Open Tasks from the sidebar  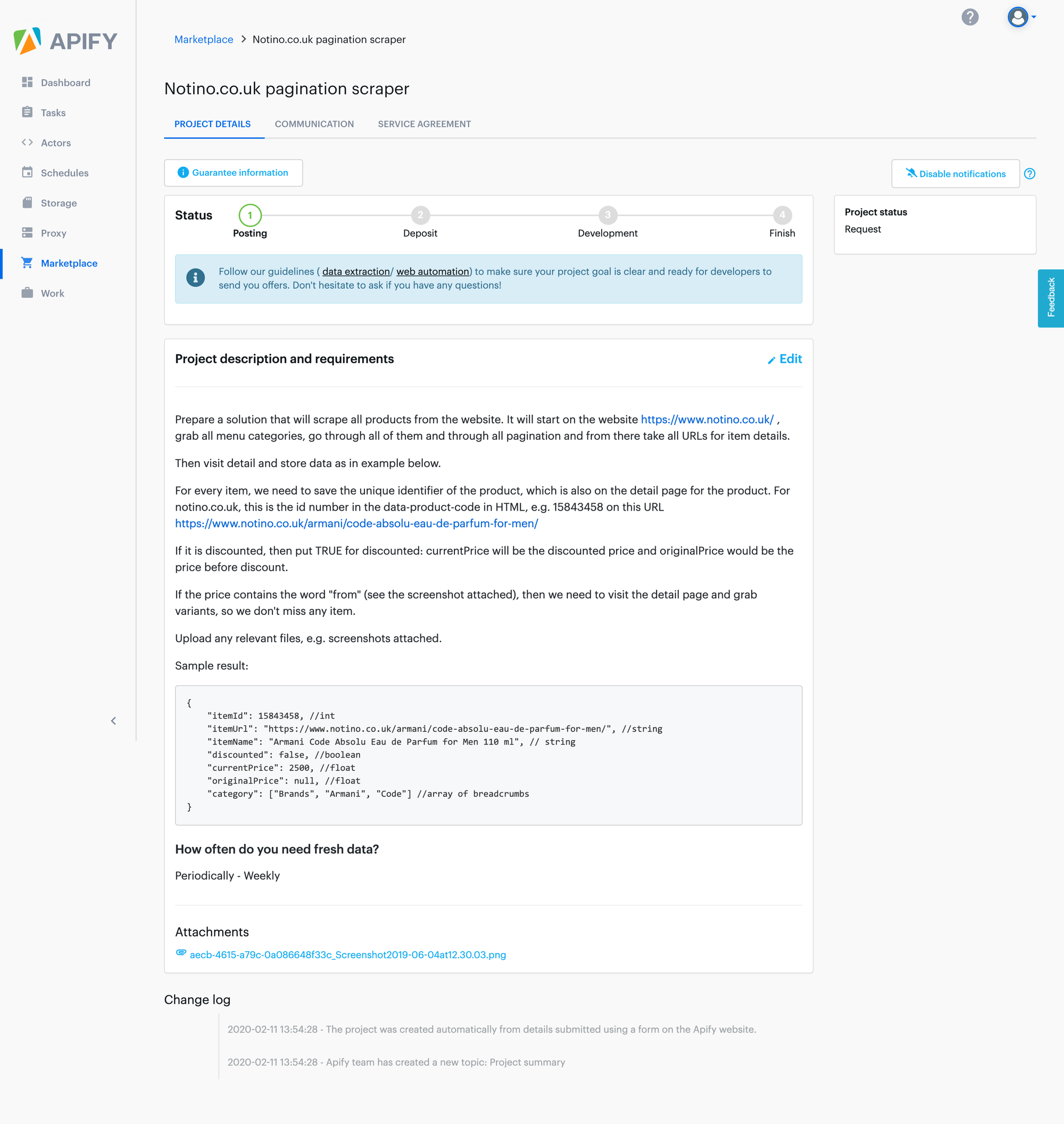coord(53,113)
